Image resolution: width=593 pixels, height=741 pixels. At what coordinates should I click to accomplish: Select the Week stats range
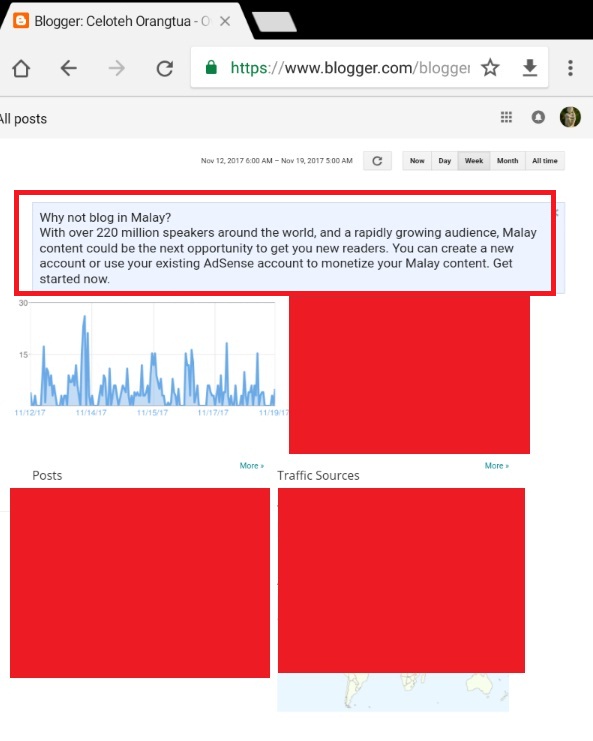[x=474, y=161]
